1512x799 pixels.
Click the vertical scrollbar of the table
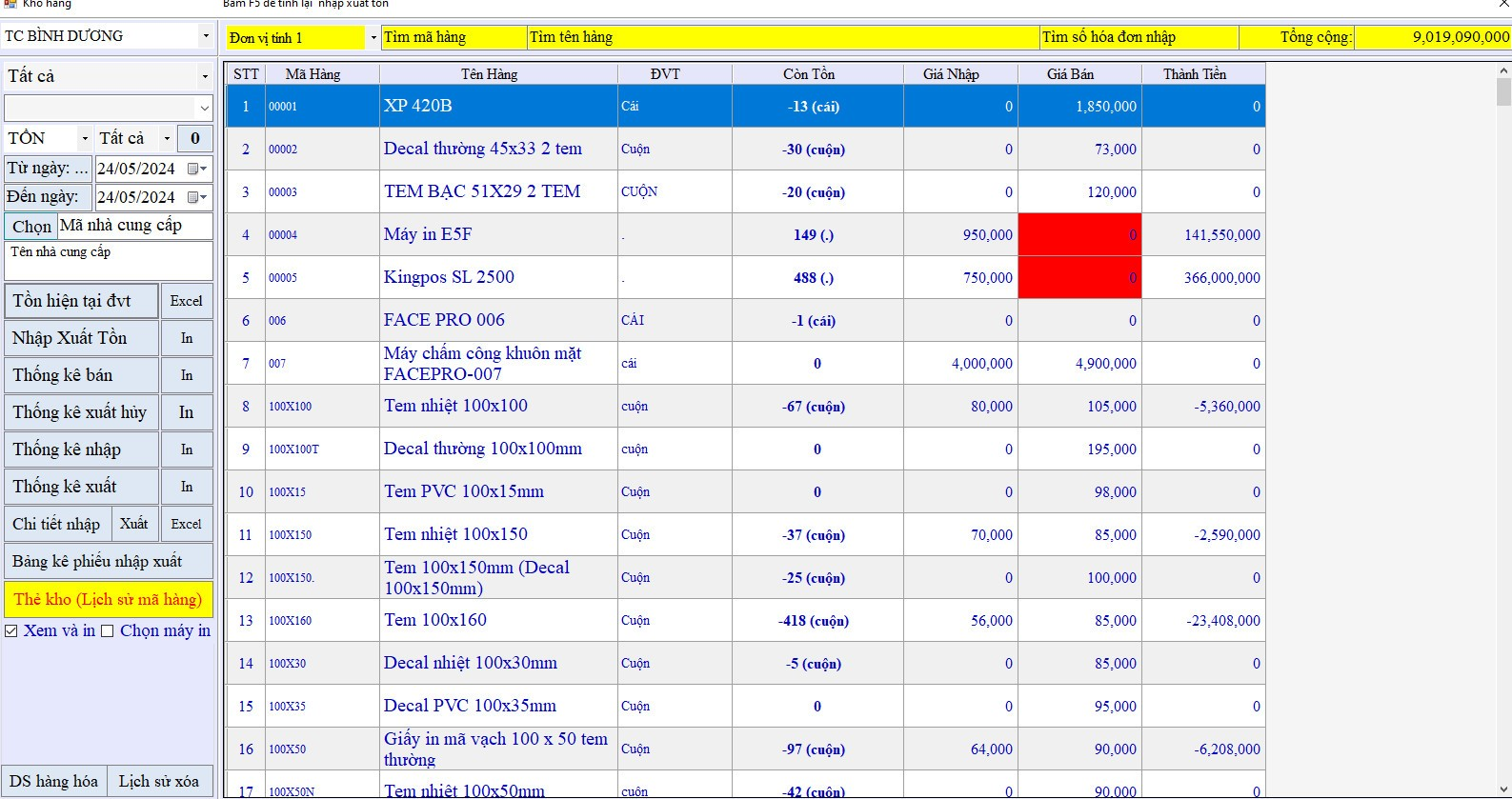[1503, 429]
